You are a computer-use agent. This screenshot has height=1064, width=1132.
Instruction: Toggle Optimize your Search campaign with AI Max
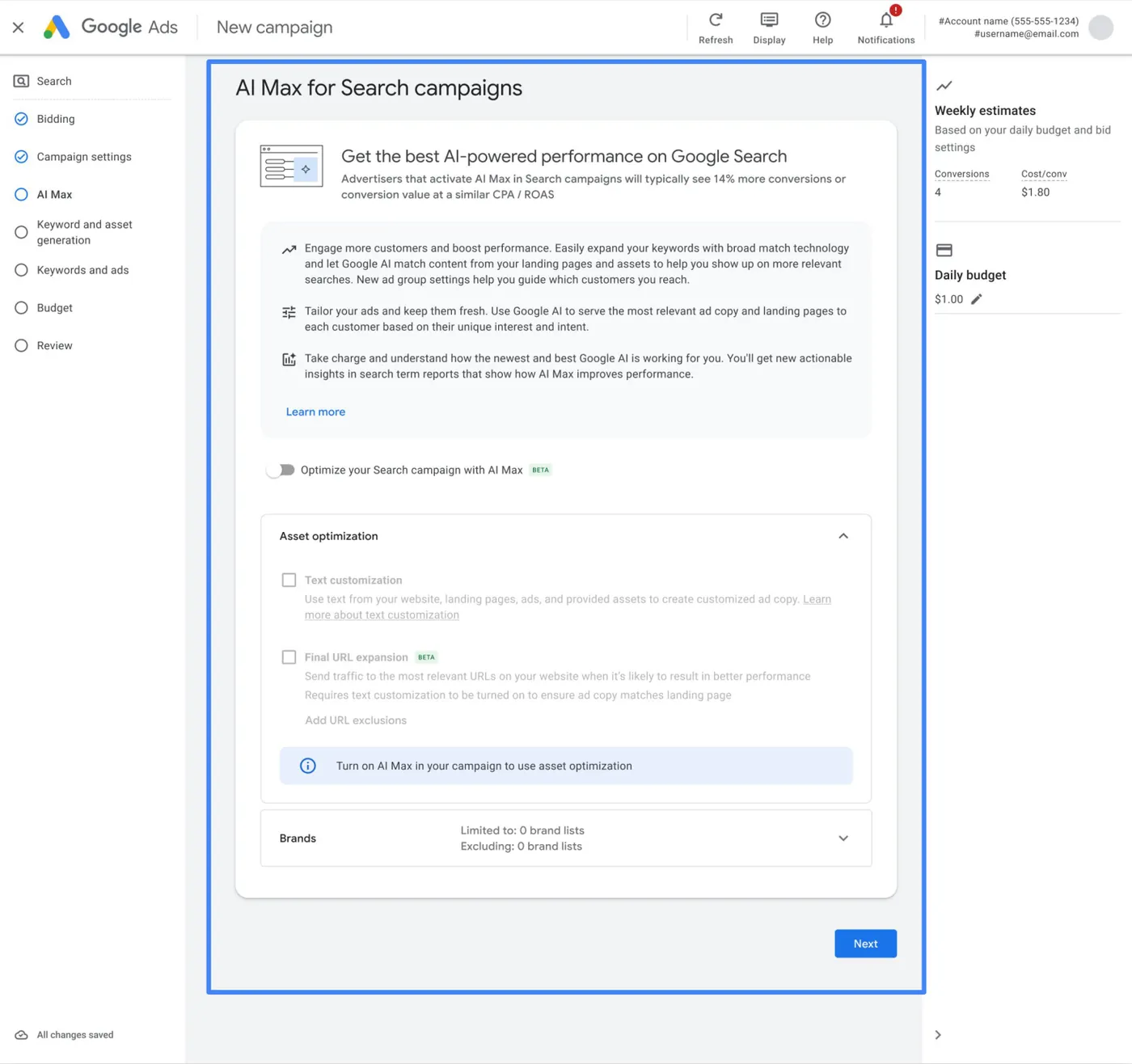pos(281,470)
